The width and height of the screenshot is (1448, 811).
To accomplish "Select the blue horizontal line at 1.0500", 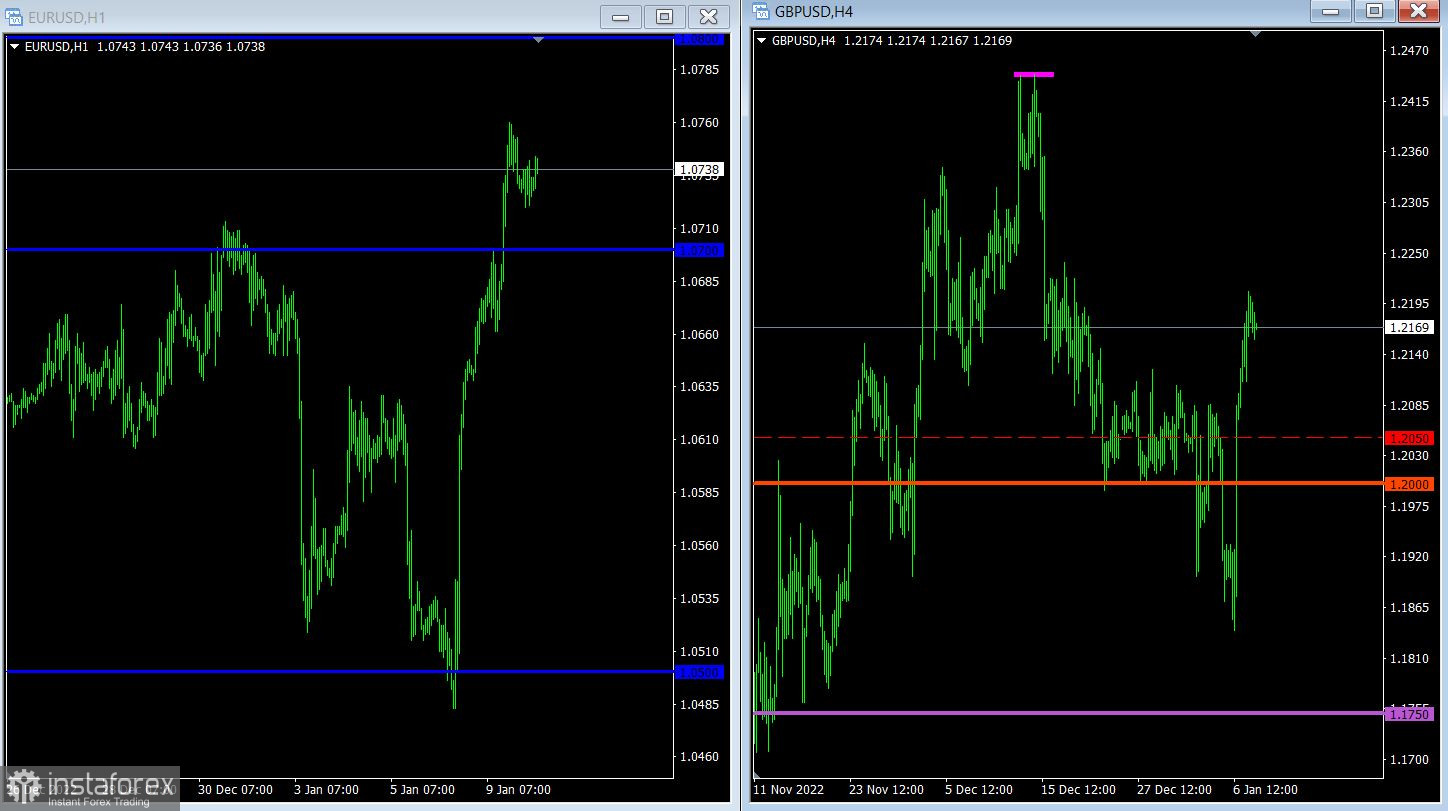I will click(x=340, y=671).
